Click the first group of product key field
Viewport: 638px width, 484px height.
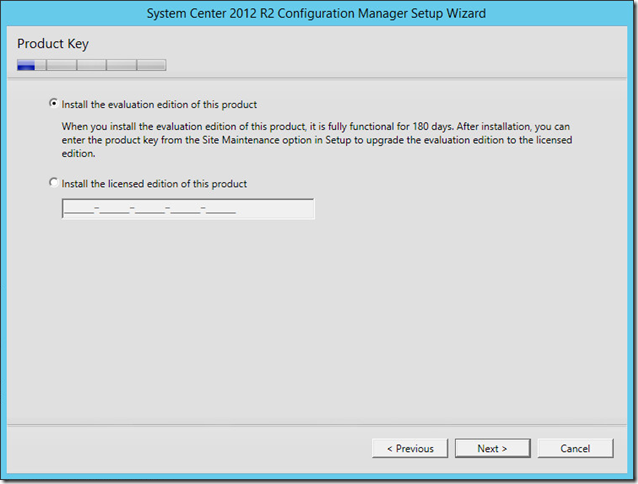(79, 209)
